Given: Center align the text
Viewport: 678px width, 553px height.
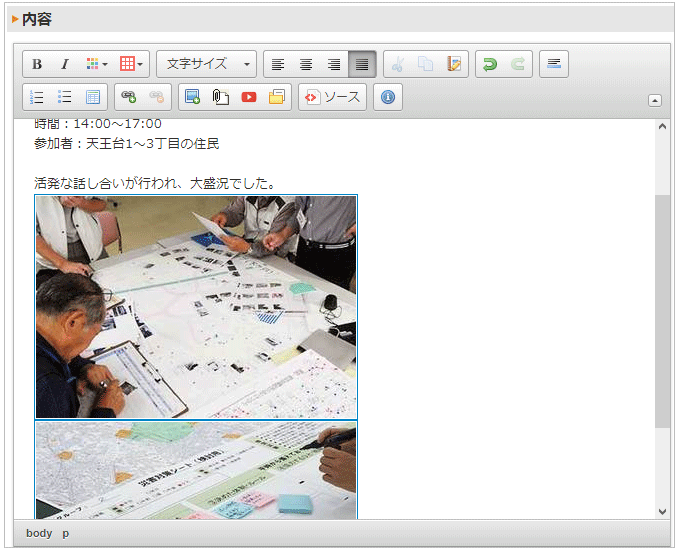Looking at the screenshot, I should pos(306,64).
